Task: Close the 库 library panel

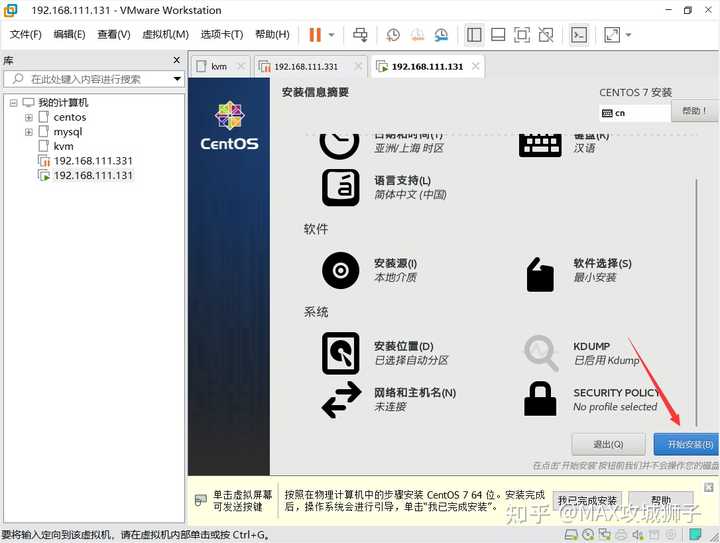Action: pos(177,60)
